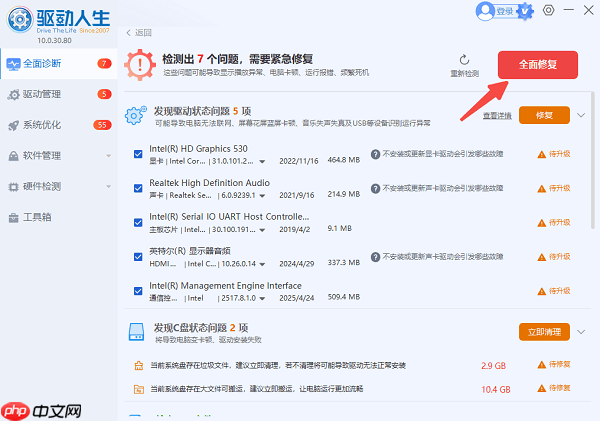
Task: Uncheck Realtek High Definition Audio checkbox
Action: [138, 188]
